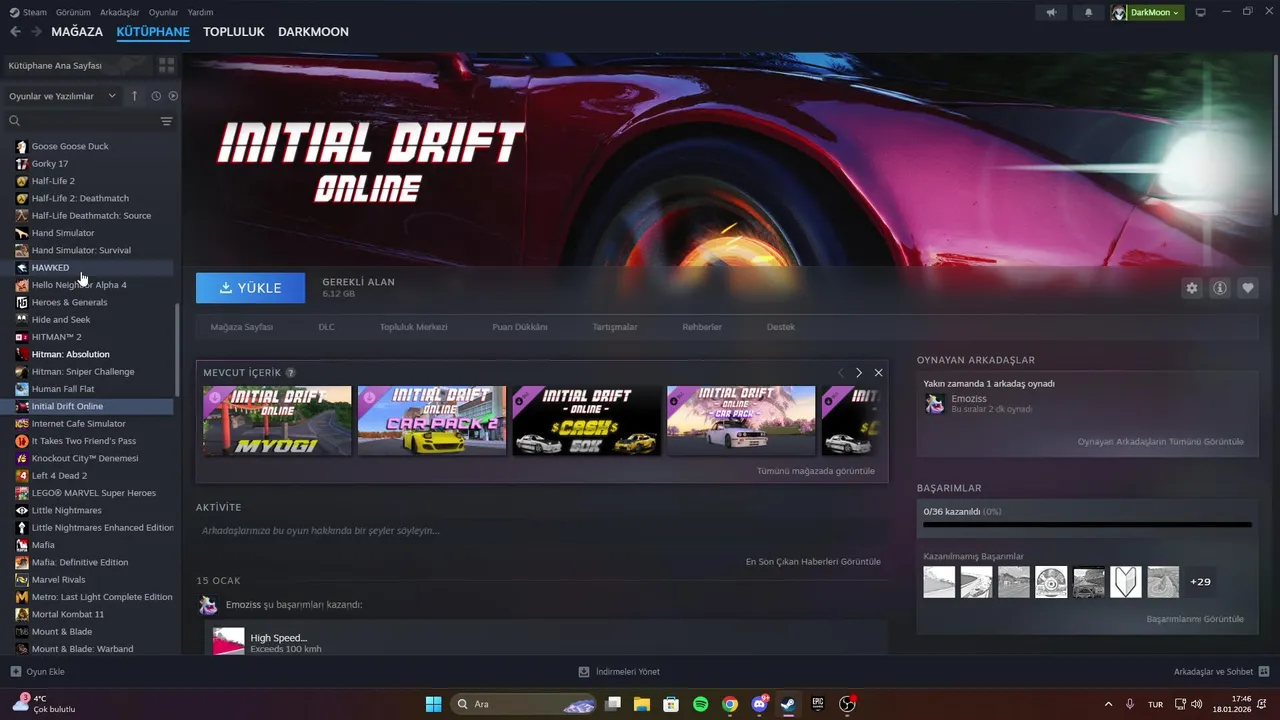Click Başarımlarını Görüntüle link

point(1195,619)
